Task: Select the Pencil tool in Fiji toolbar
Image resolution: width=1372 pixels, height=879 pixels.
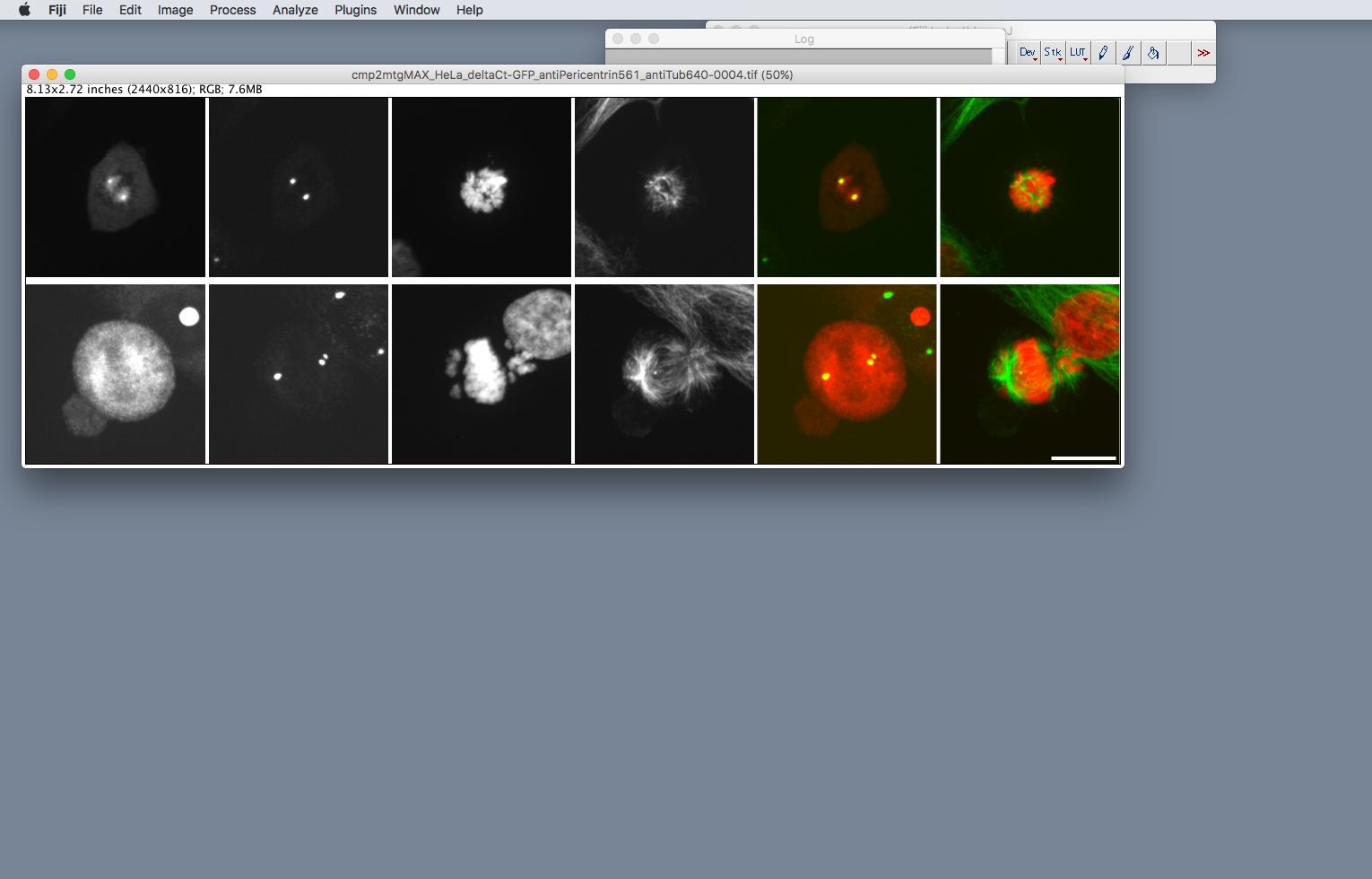Action: (x=1103, y=53)
